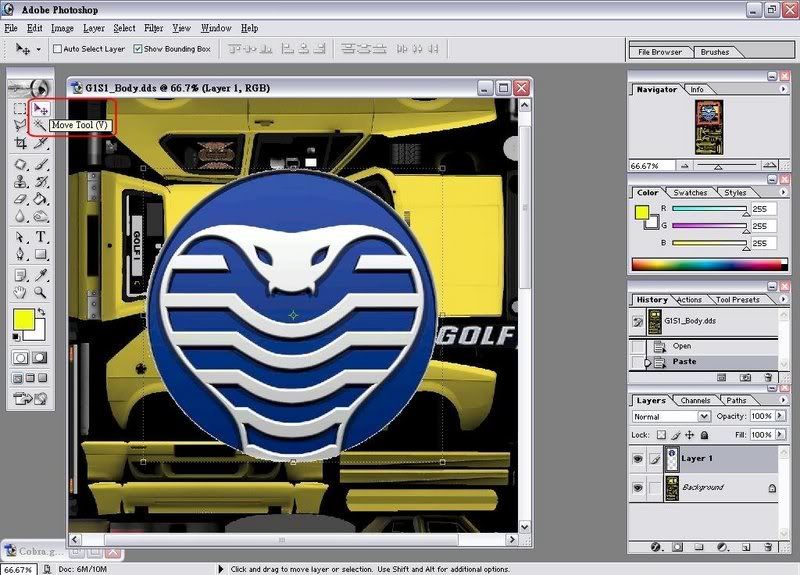800x575 pixels.
Task: Click the foreground yellow color swatch in toolbox
Action: 23,319
